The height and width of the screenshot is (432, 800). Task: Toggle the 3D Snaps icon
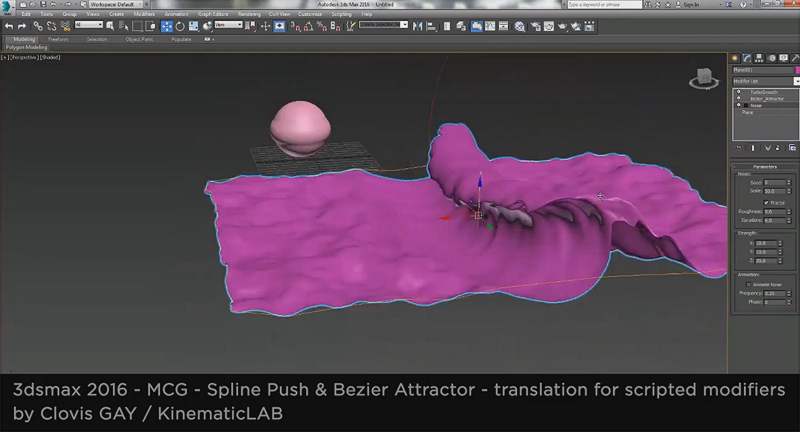[295, 27]
